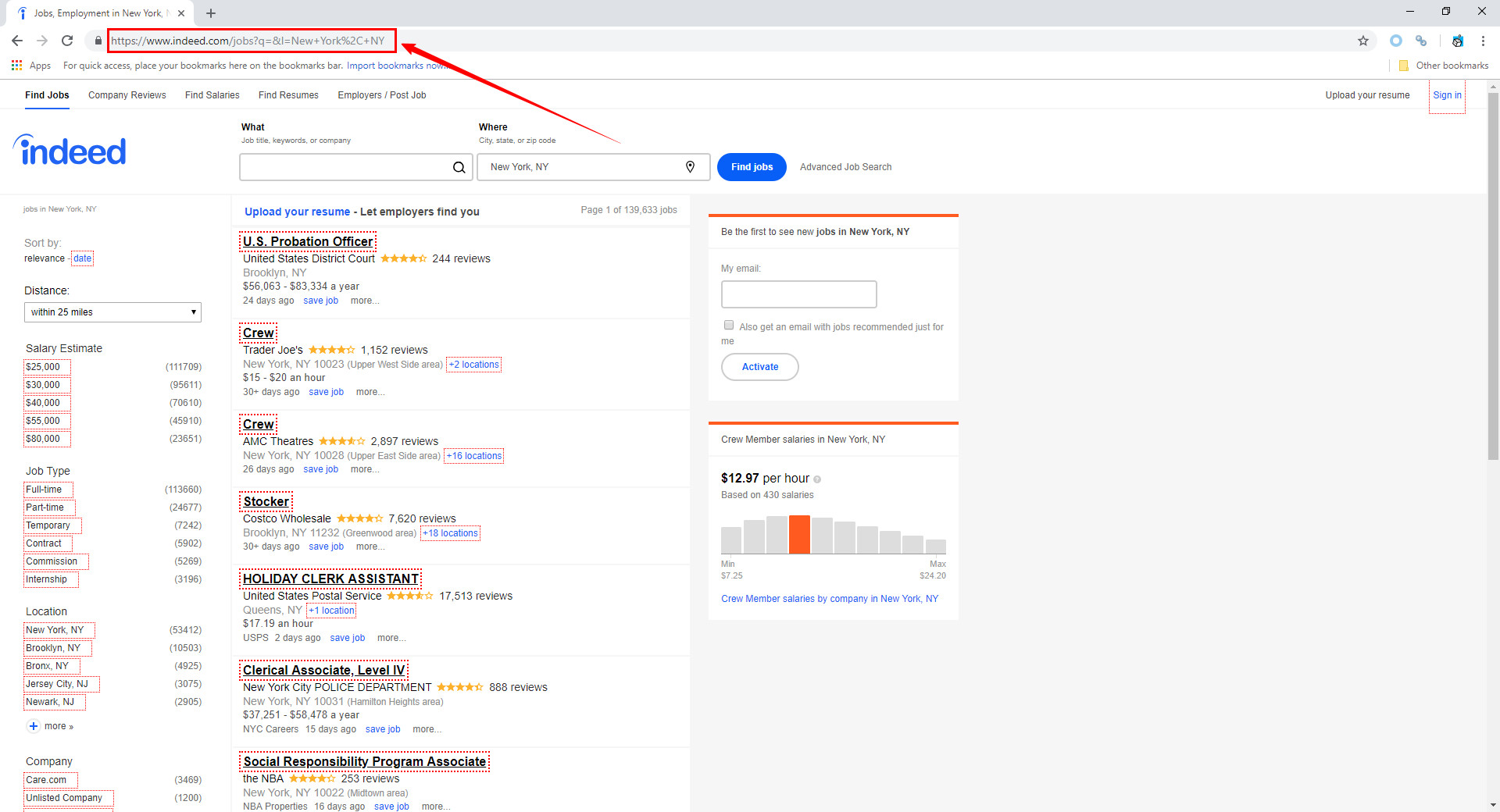Screen dimensions: 1500x812
Task: Expand more... on Stocker listing
Action: coord(370,547)
